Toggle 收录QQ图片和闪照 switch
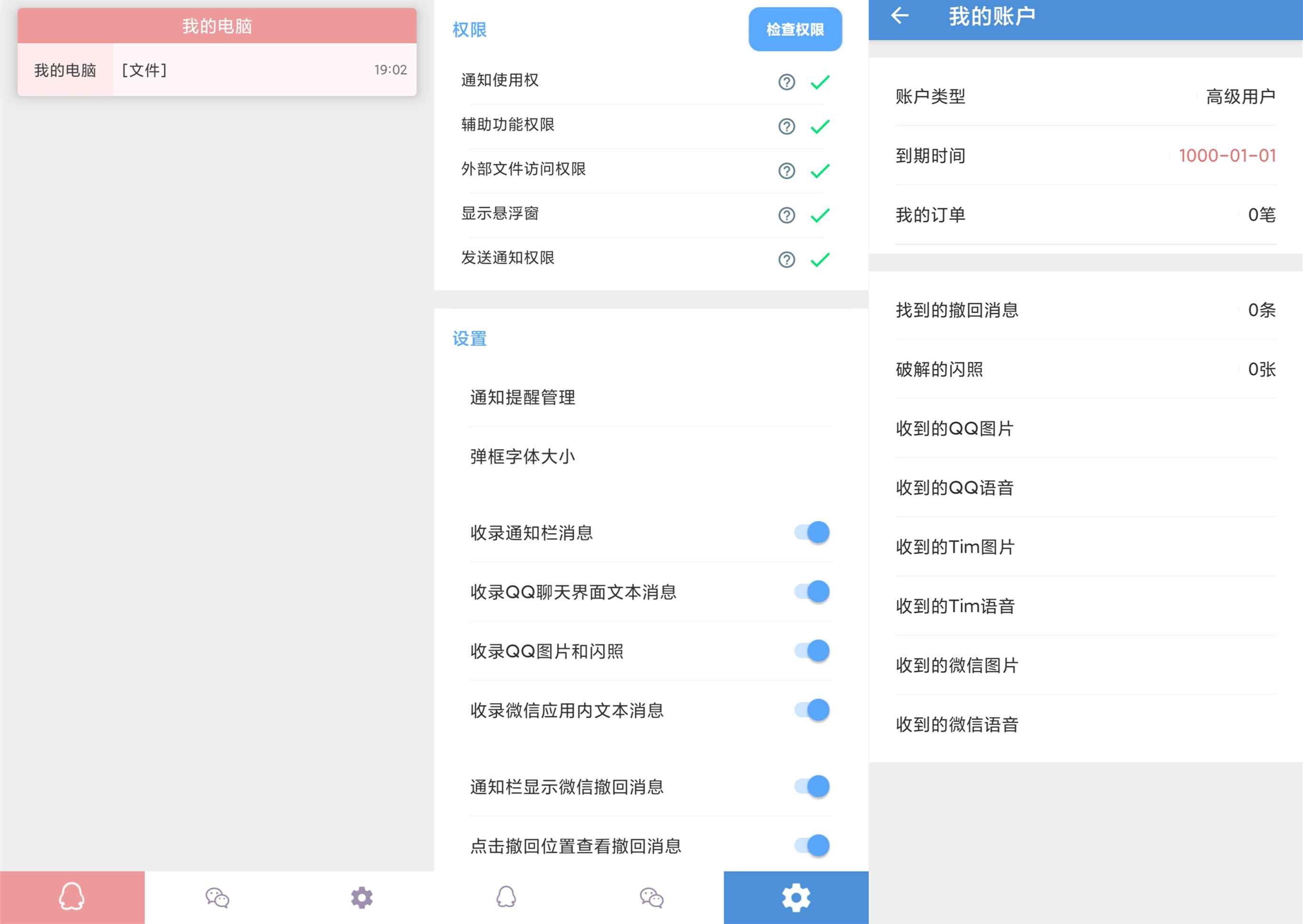1303x924 pixels. (x=812, y=651)
